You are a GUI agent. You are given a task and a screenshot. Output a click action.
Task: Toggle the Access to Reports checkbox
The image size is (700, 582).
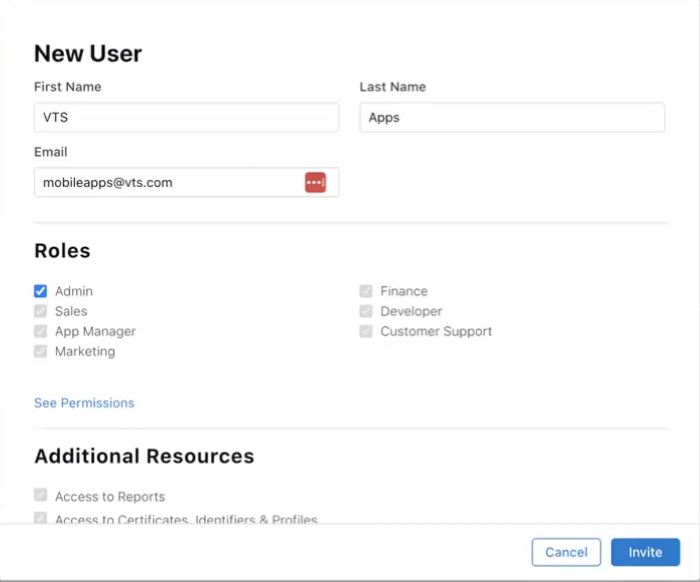(x=40, y=495)
